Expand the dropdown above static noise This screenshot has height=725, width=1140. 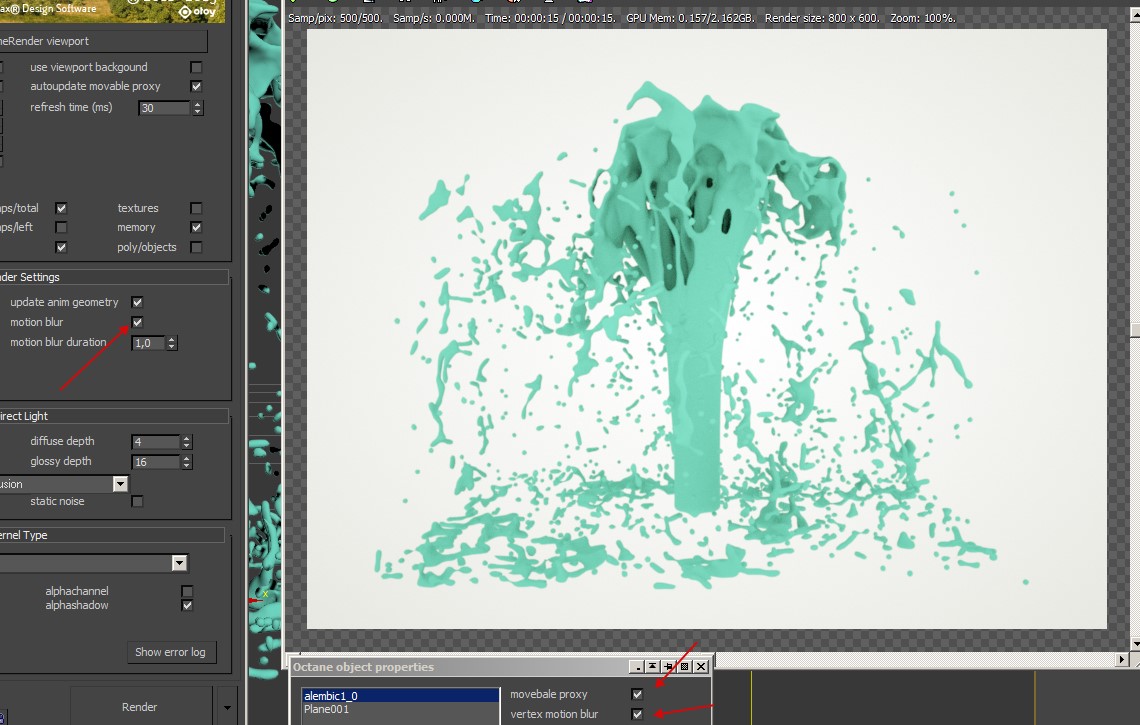pyautogui.click(x=120, y=484)
